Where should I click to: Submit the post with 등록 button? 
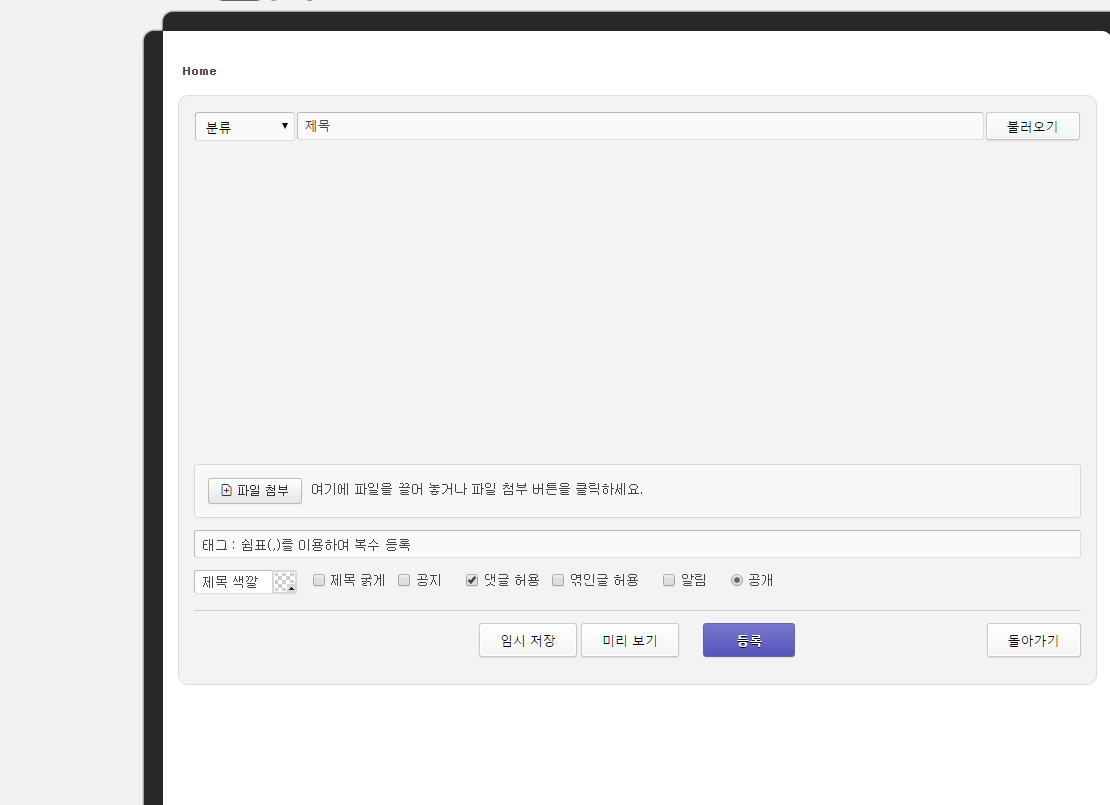[x=748, y=640]
